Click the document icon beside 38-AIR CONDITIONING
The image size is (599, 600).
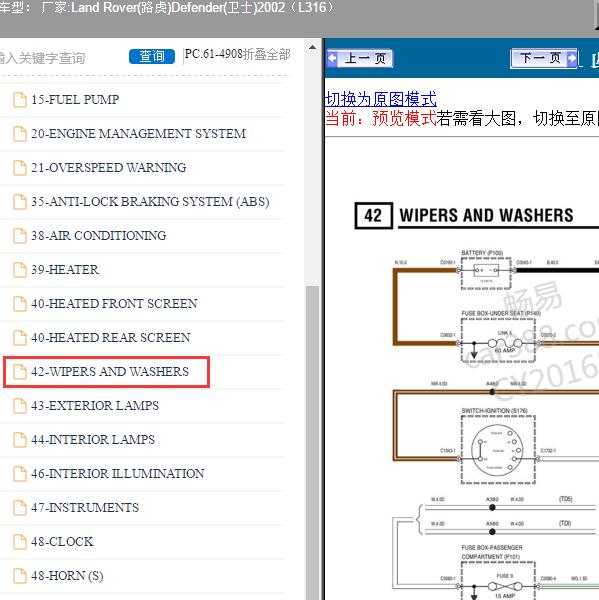point(20,236)
